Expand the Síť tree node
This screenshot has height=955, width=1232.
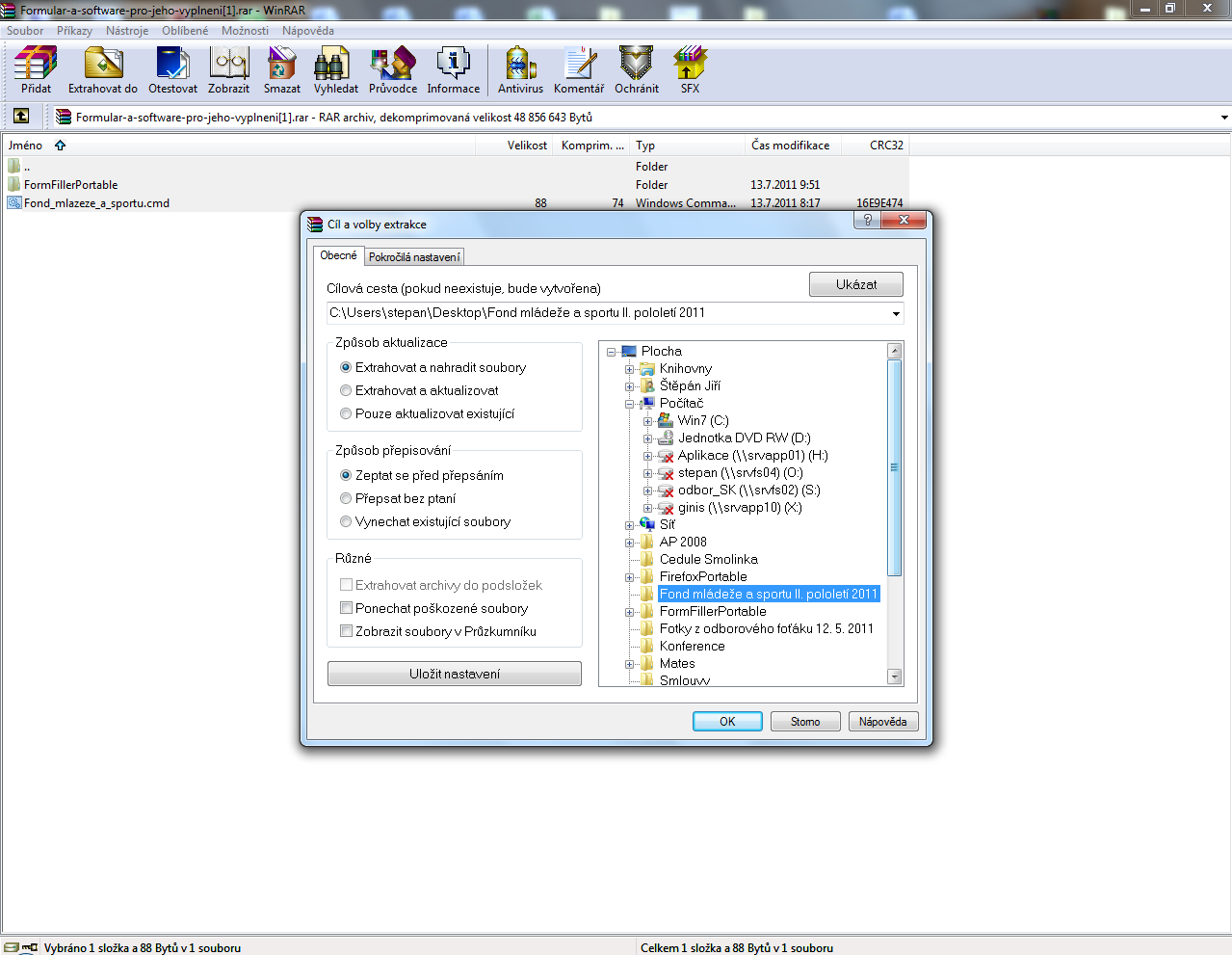pyautogui.click(x=630, y=525)
